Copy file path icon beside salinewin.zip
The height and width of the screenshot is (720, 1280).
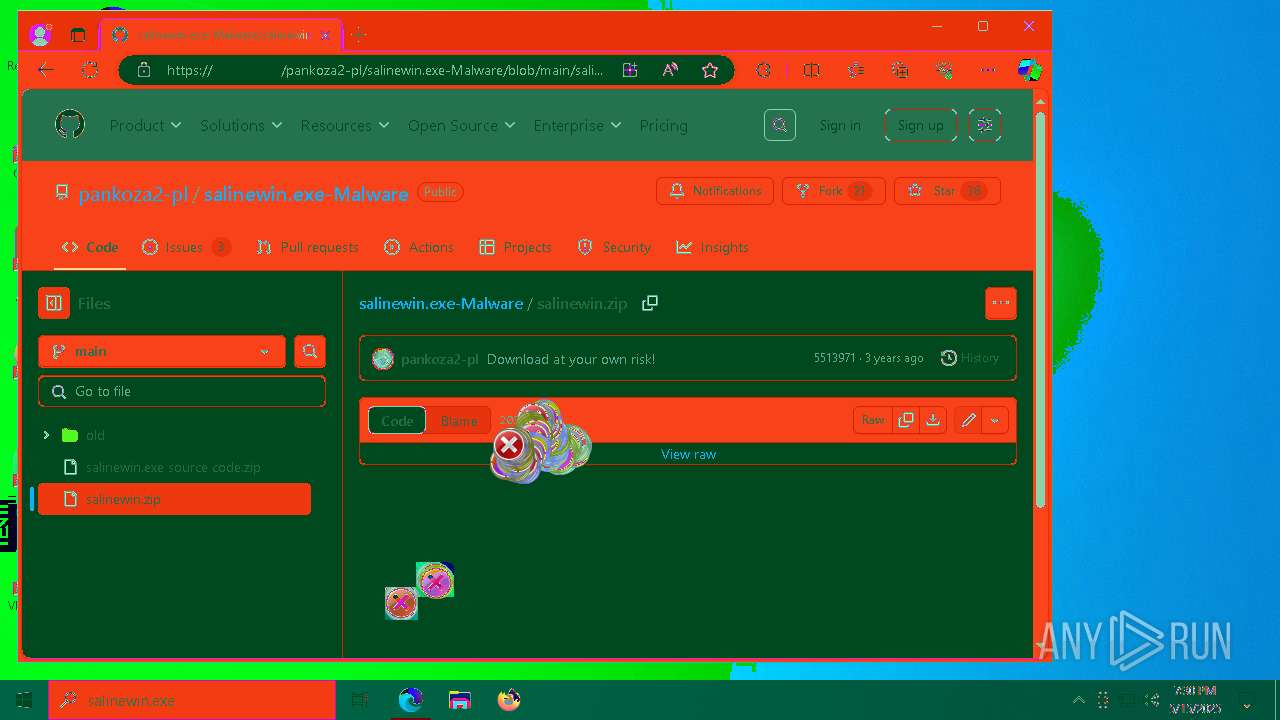tap(650, 303)
